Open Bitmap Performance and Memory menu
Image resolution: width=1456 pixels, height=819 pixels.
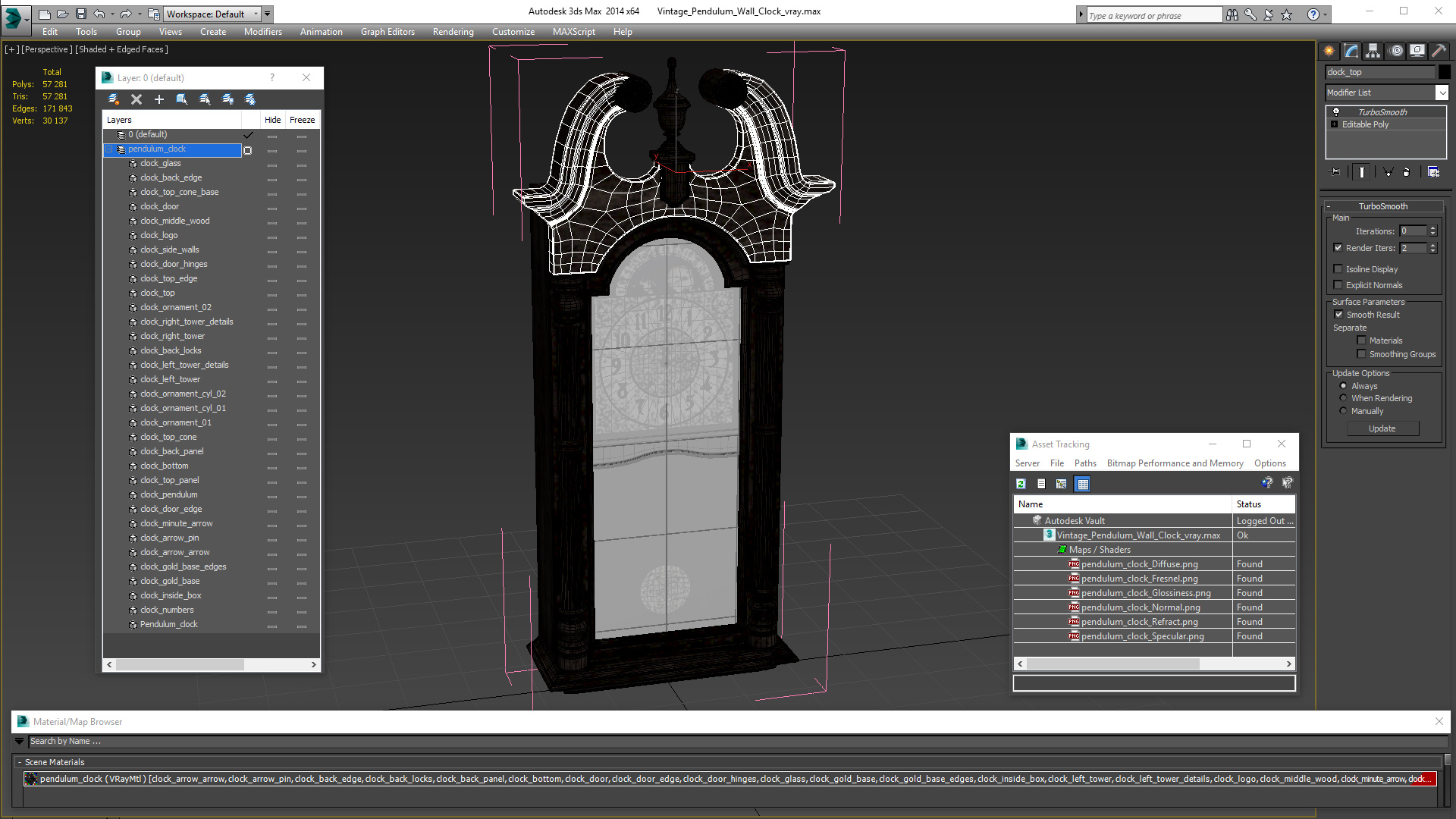click(1175, 463)
